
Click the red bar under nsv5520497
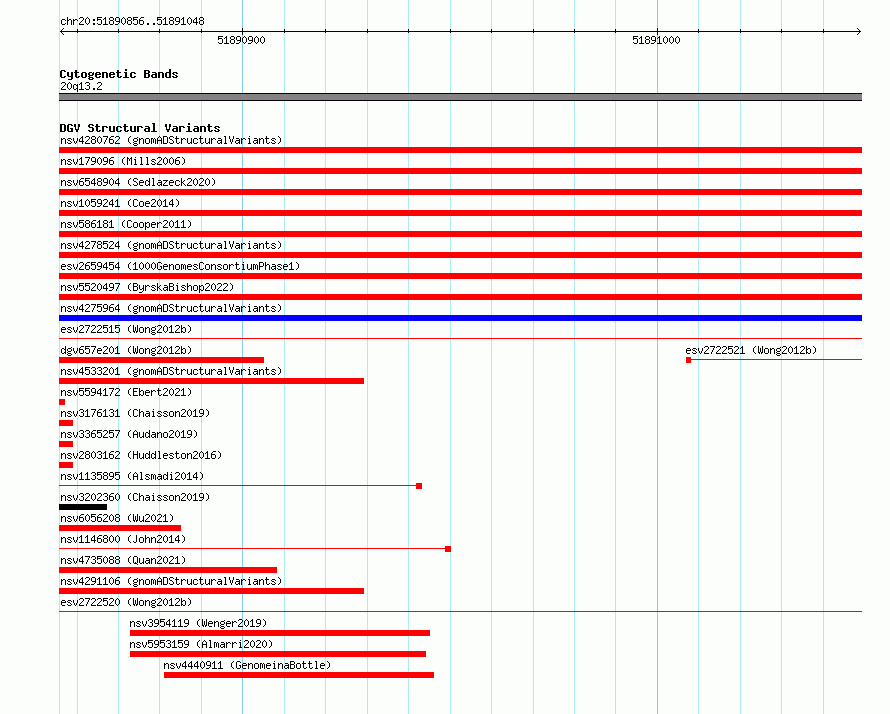pyautogui.click(x=460, y=297)
